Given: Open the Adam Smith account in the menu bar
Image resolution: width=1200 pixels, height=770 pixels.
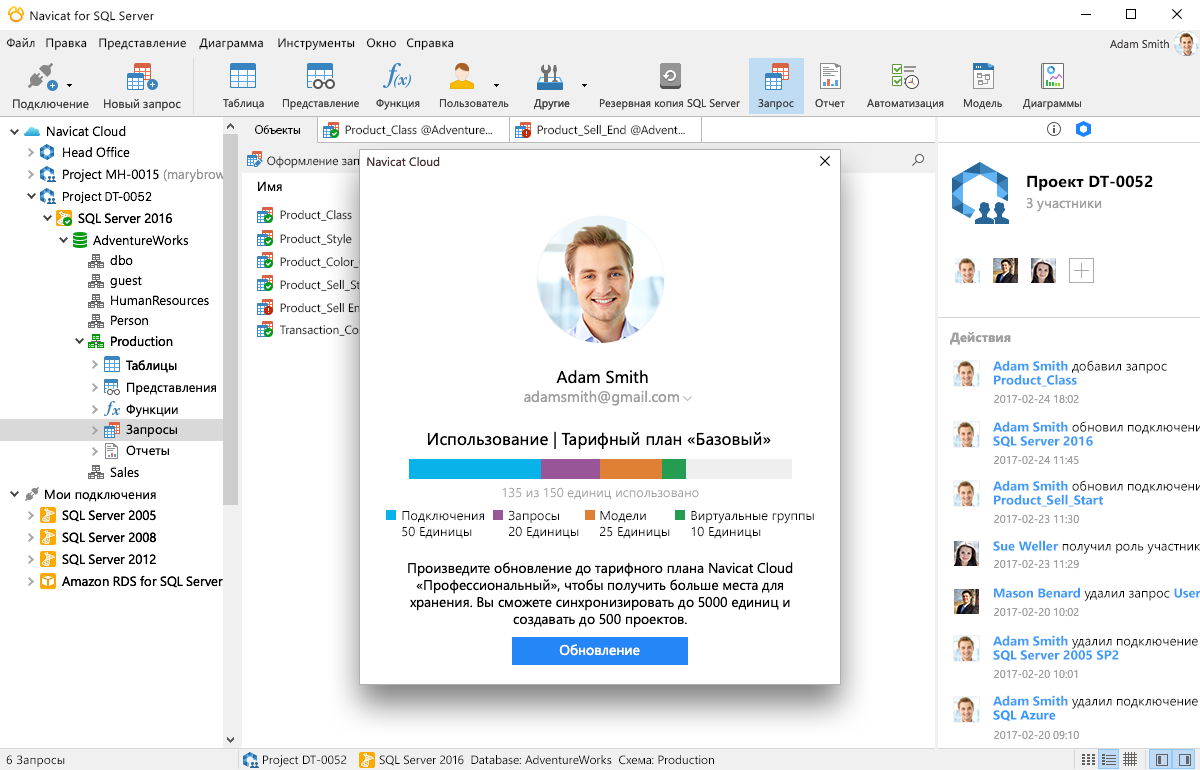Looking at the screenshot, I should point(1151,44).
